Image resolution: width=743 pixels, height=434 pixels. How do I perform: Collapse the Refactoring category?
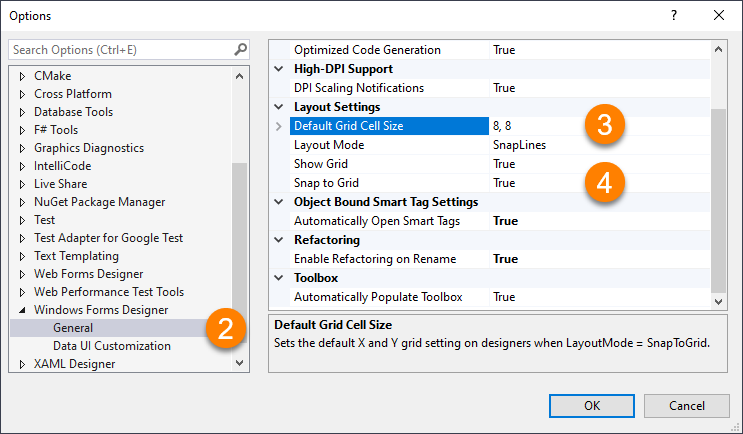[279, 240]
